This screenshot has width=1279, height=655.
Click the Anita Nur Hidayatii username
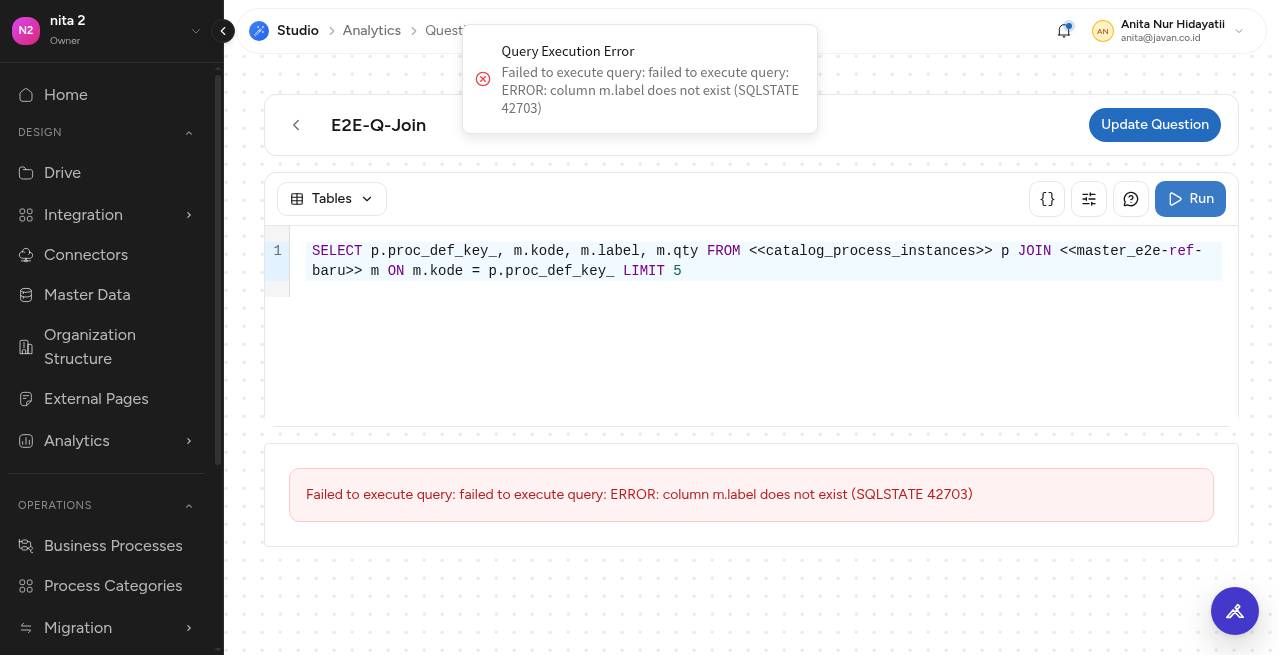(x=1172, y=24)
